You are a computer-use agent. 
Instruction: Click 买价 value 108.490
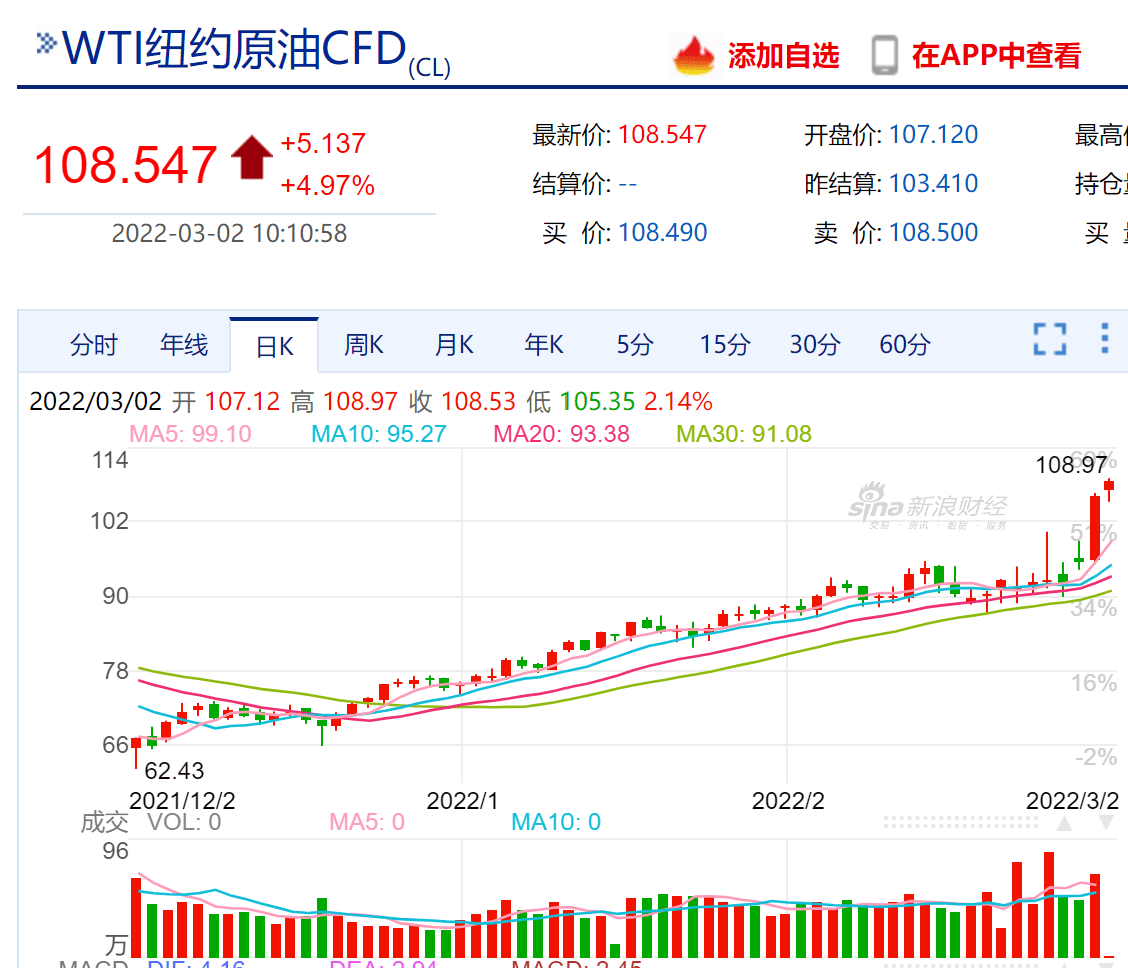(x=663, y=232)
